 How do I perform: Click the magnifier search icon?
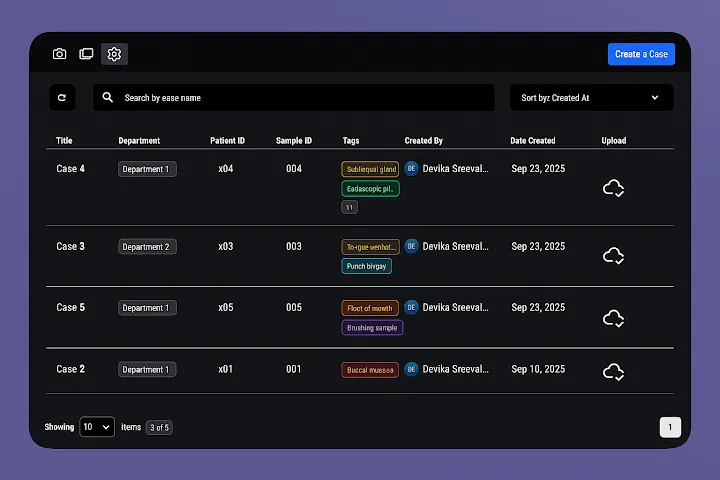coord(107,97)
